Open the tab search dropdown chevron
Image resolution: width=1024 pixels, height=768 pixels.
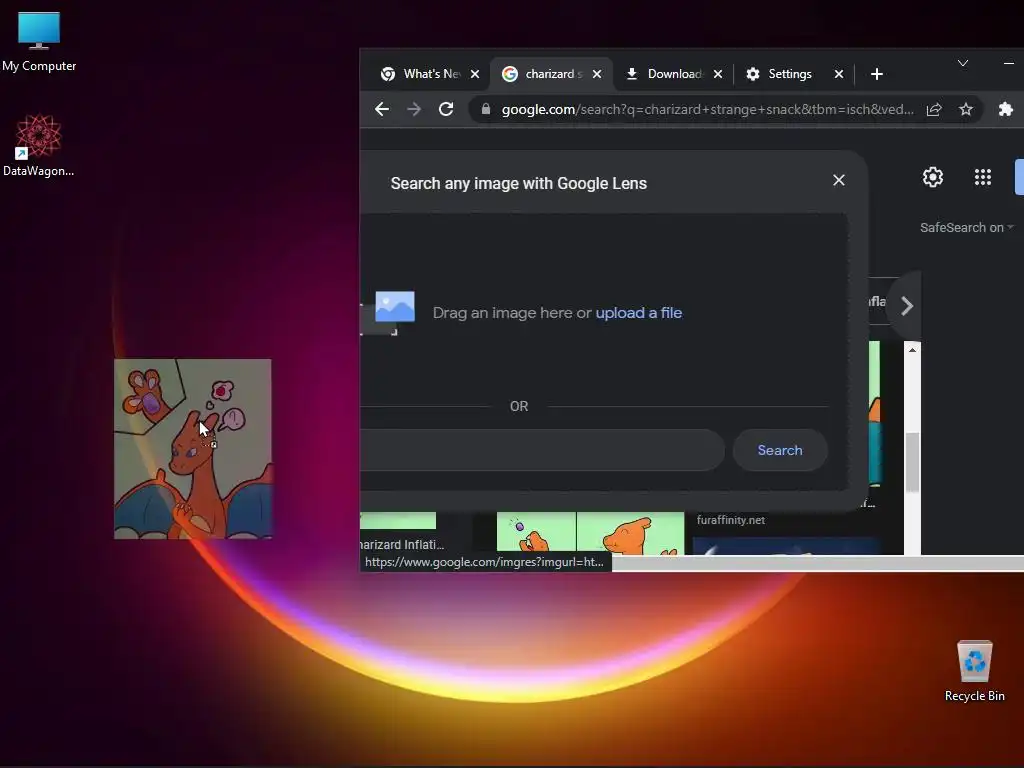(x=963, y=63)
